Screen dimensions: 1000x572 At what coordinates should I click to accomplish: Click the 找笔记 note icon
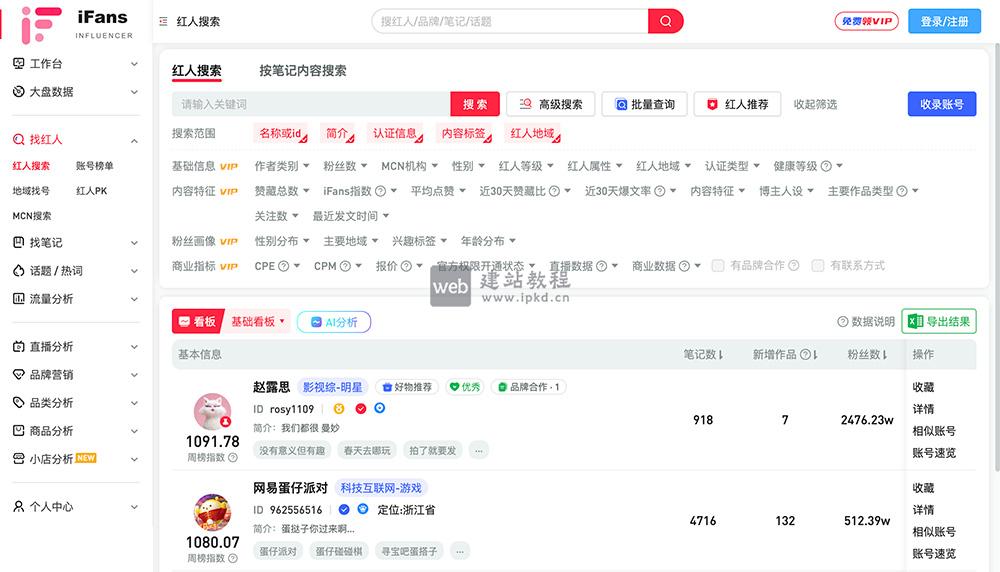[18, 242]
